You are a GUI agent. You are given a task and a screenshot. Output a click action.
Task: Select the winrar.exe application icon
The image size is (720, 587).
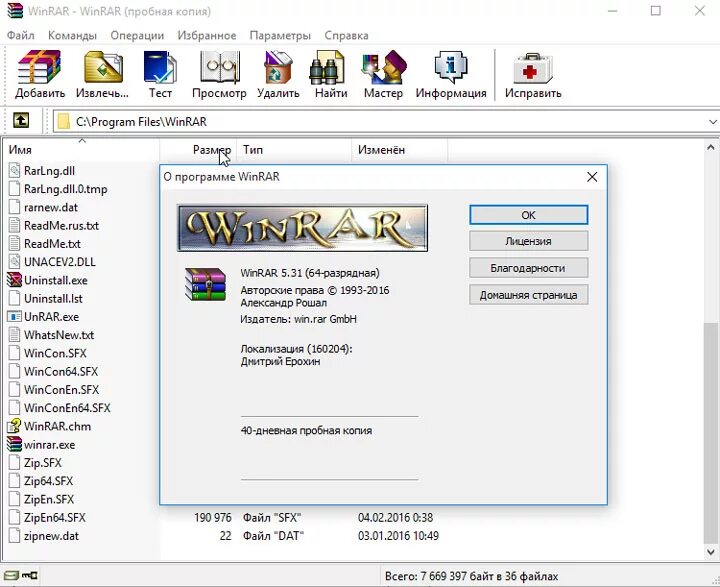[x=15, y=444]
